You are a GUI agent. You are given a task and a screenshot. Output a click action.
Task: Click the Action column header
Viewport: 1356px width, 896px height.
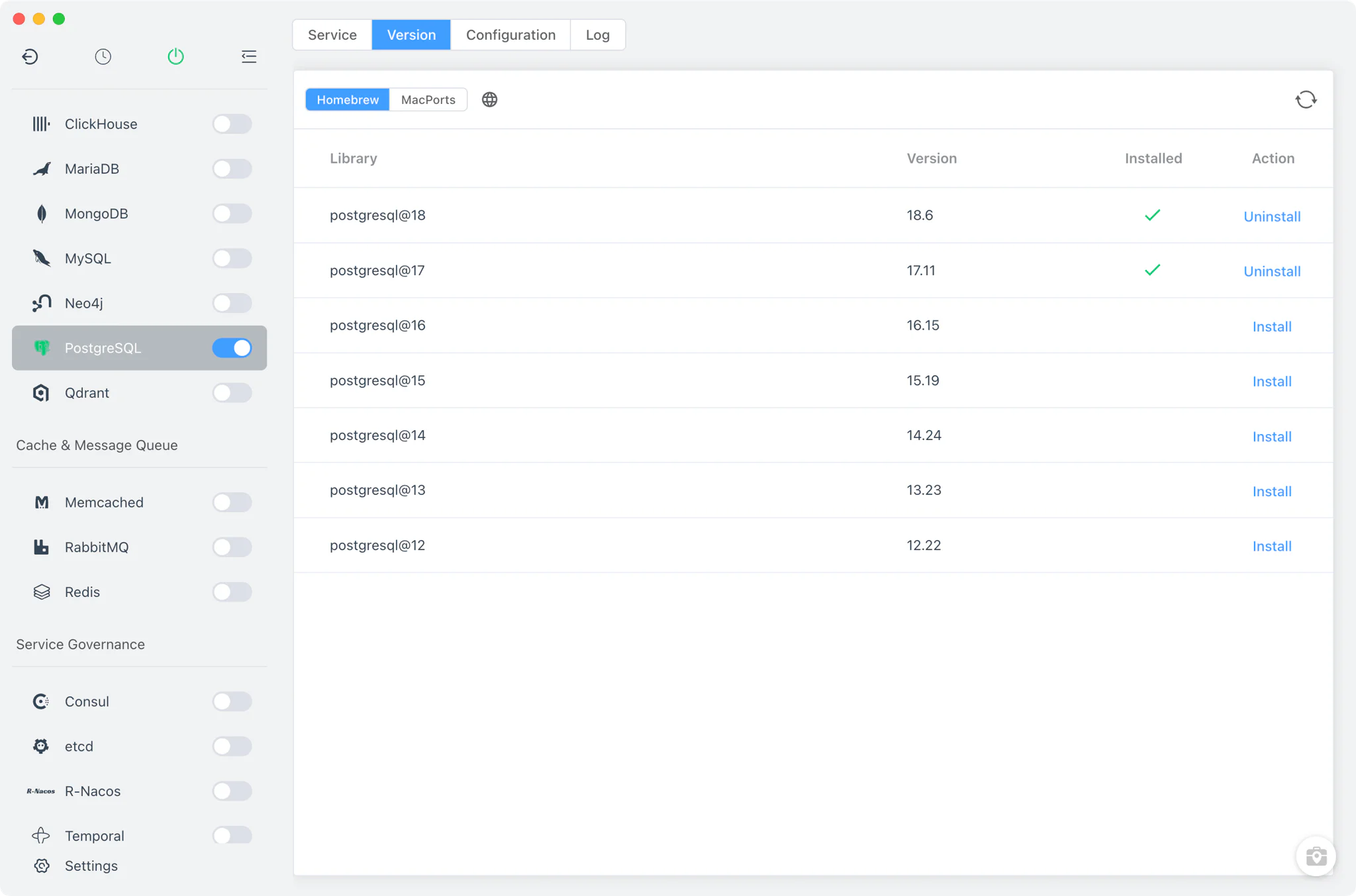pyautogui.click(x=1273, y=159)
